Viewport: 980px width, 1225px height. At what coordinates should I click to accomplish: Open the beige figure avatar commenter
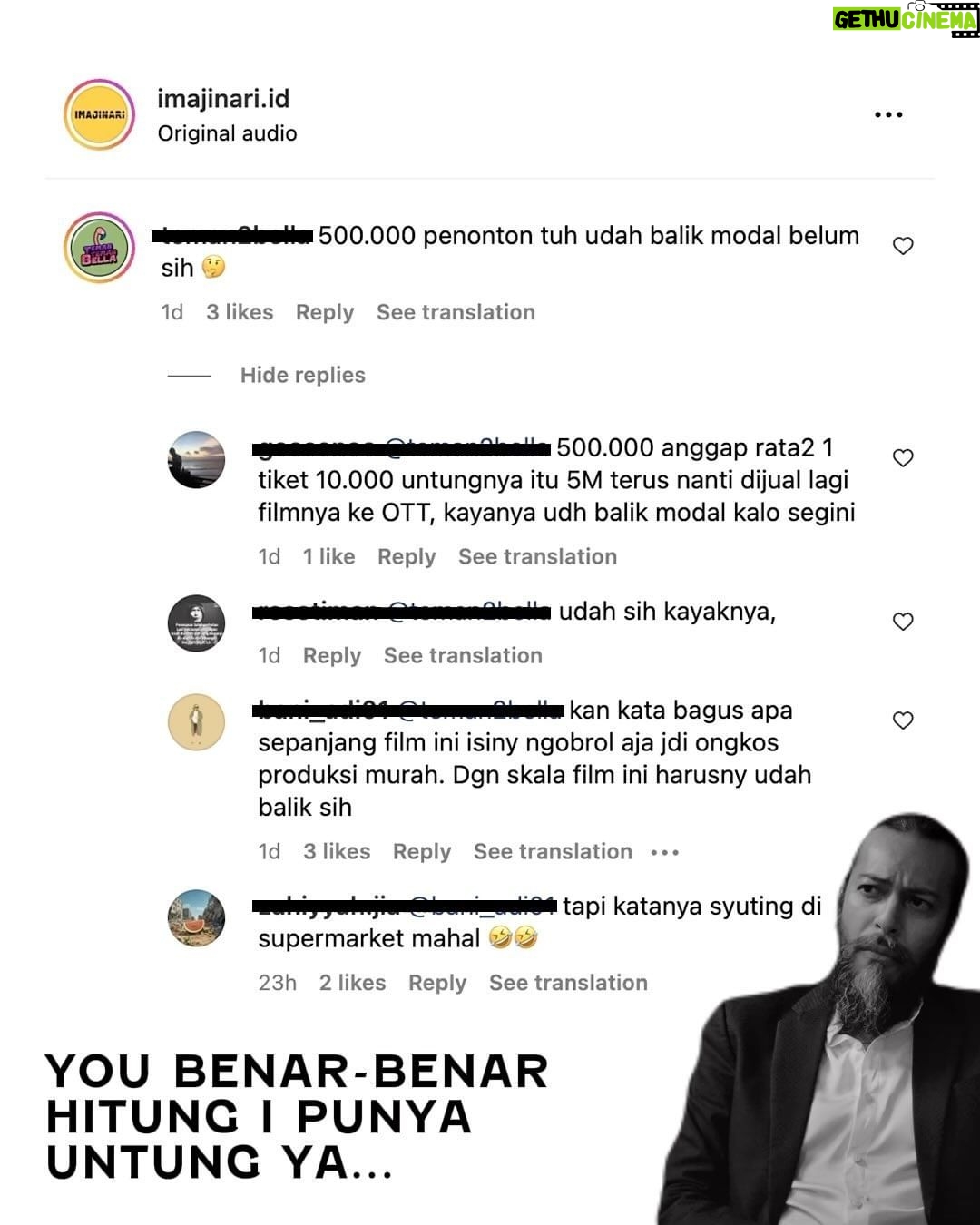(x=196, y=722)
